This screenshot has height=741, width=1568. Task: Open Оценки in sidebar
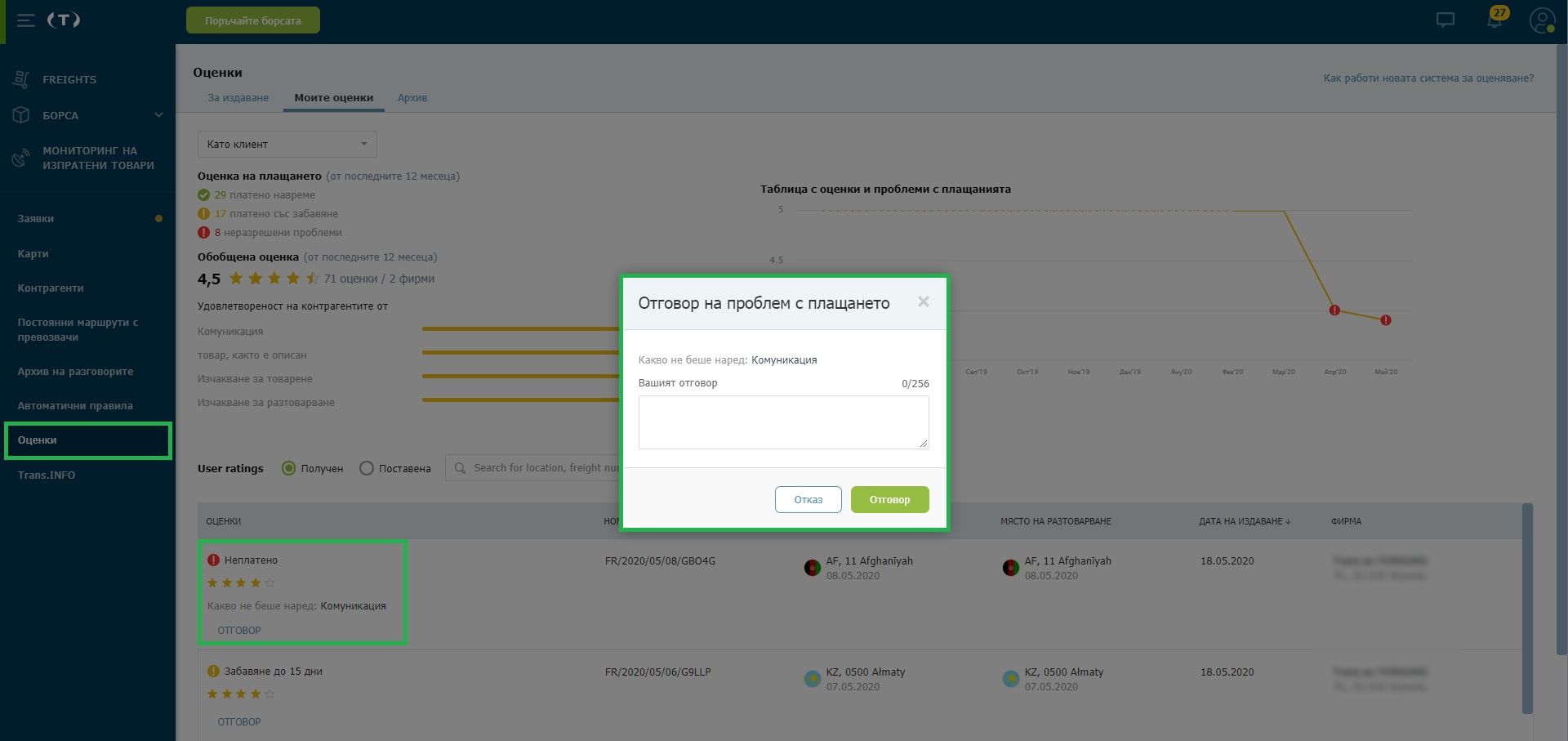click(x=87, y=440)
